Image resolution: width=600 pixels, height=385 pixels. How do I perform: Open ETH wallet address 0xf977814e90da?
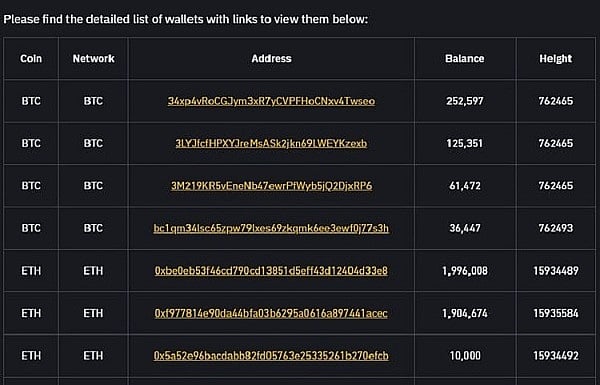point(271,313)
